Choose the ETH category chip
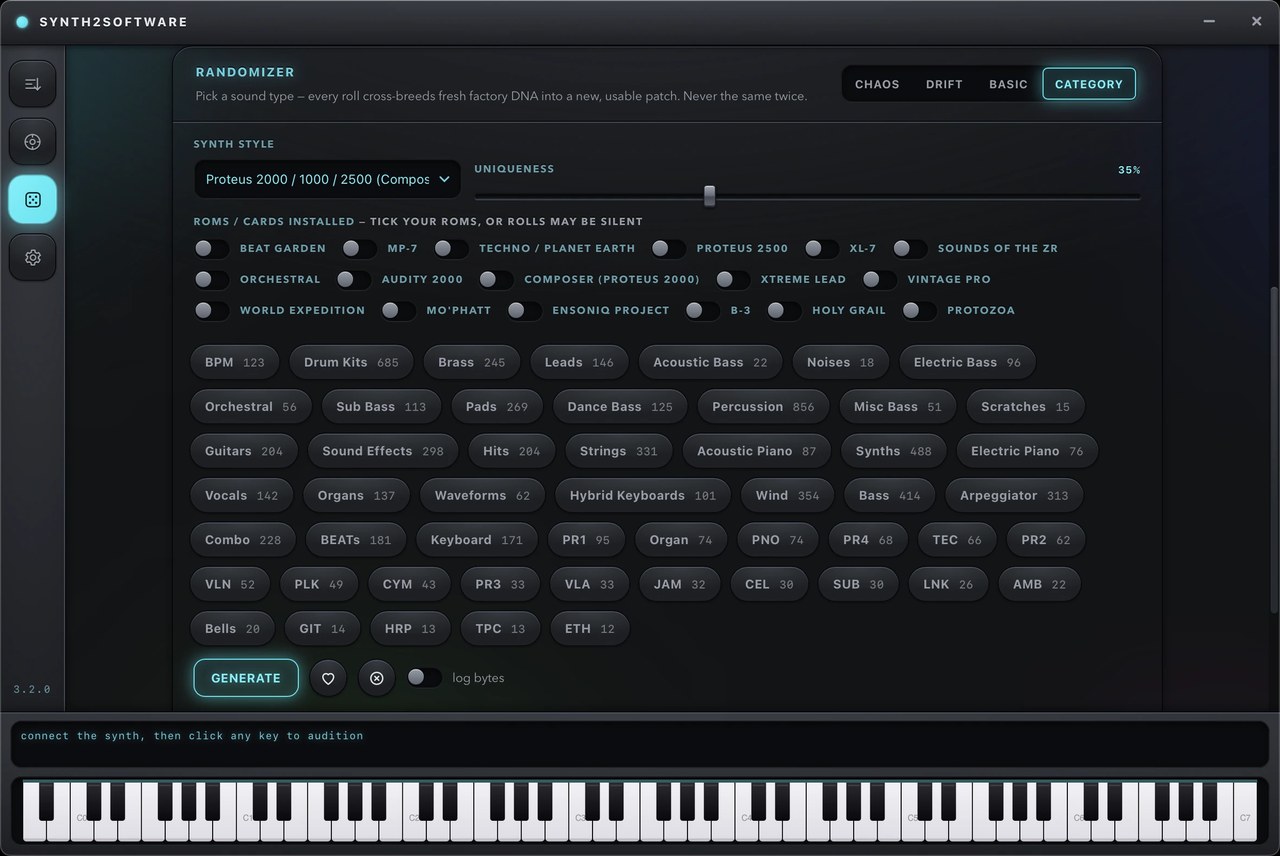 (x=590, y=629)
